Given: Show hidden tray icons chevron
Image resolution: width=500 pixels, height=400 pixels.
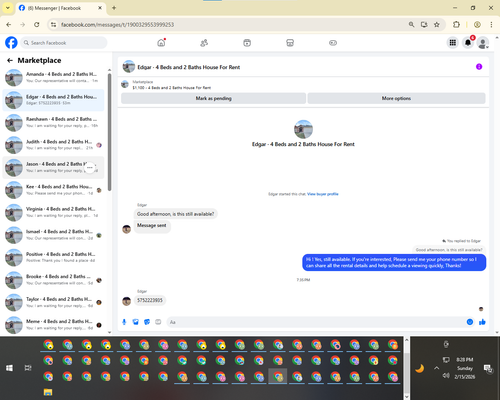Looking at the screenshot, I should [x=436, y=368].
